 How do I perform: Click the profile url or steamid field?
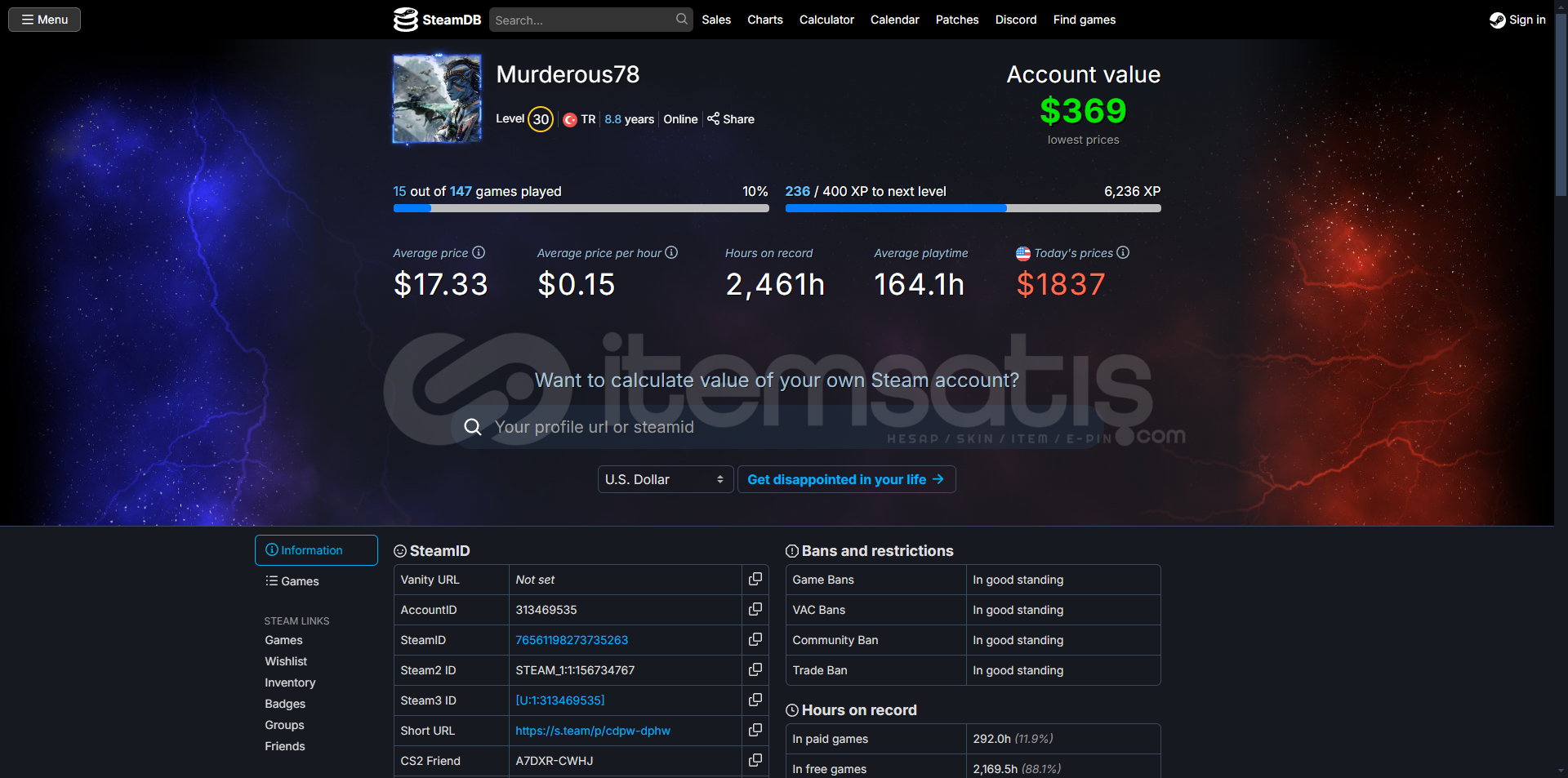(777, 427)
